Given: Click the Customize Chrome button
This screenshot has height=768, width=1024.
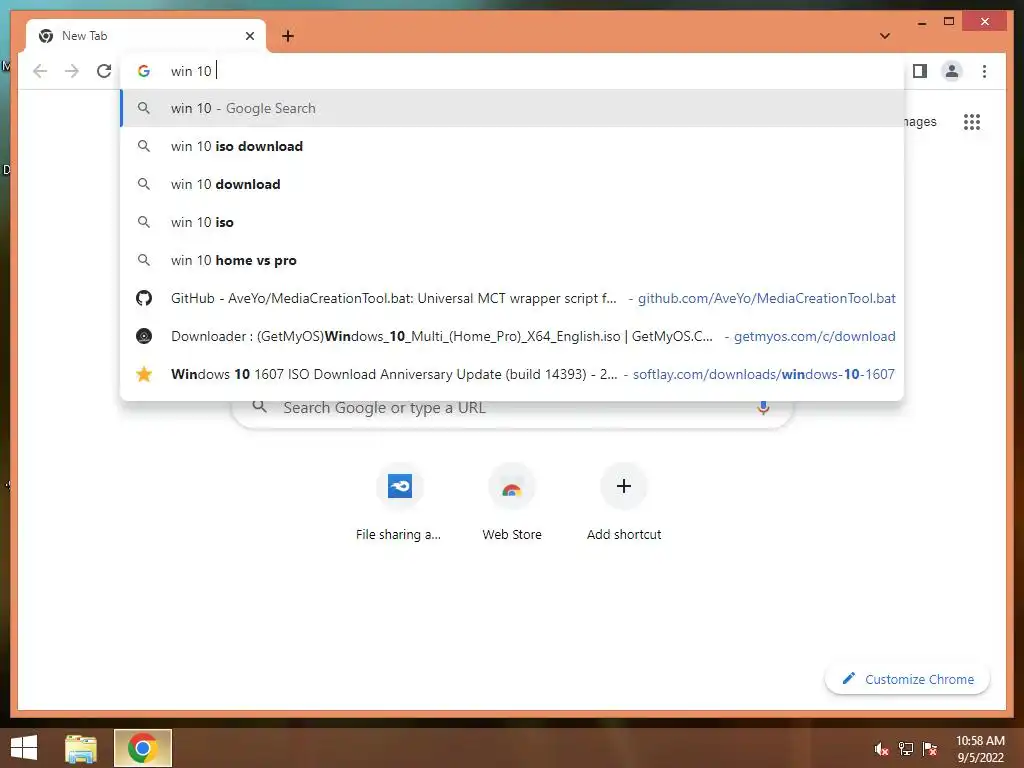Looking at the screenshot, I should tap(907, 679).
